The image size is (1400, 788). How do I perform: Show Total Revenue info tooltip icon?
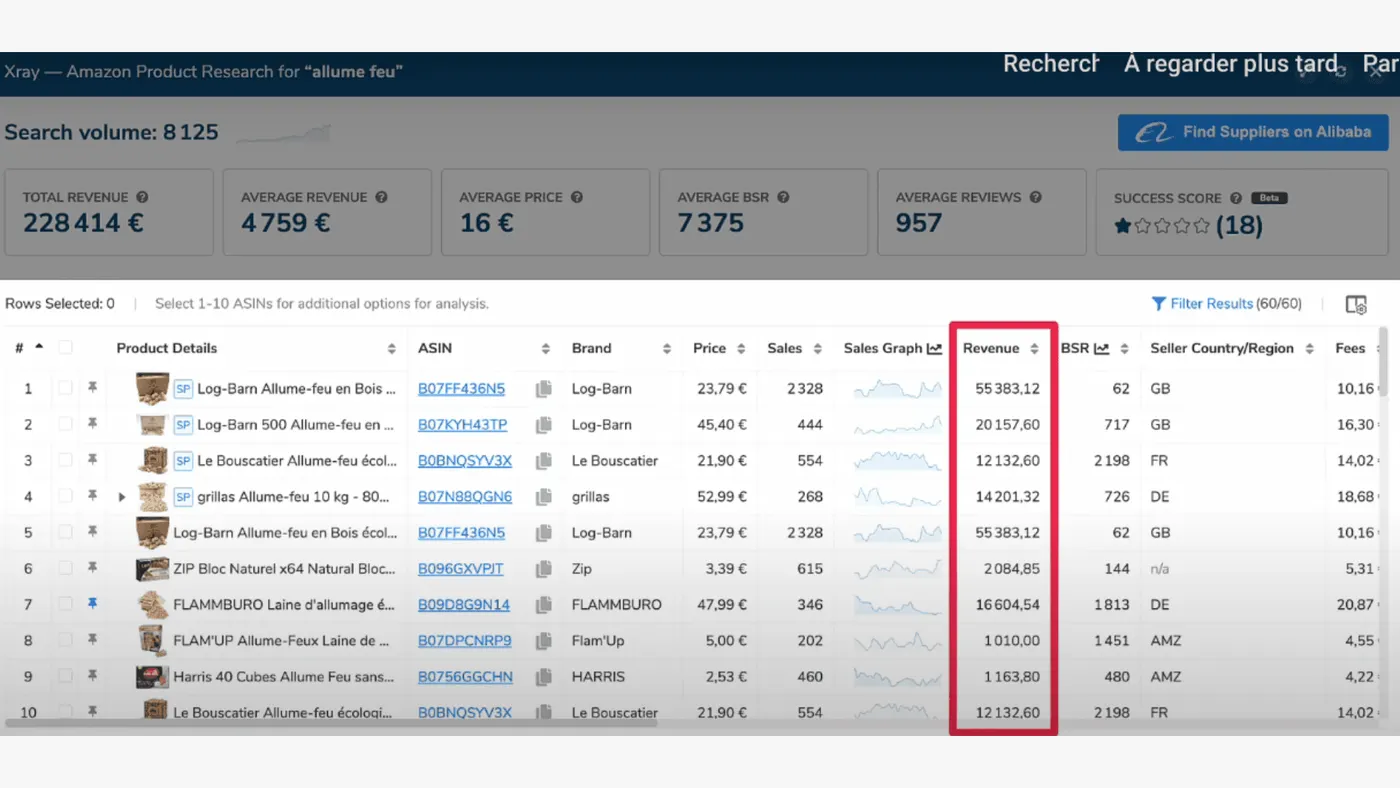tap(142, 197)
